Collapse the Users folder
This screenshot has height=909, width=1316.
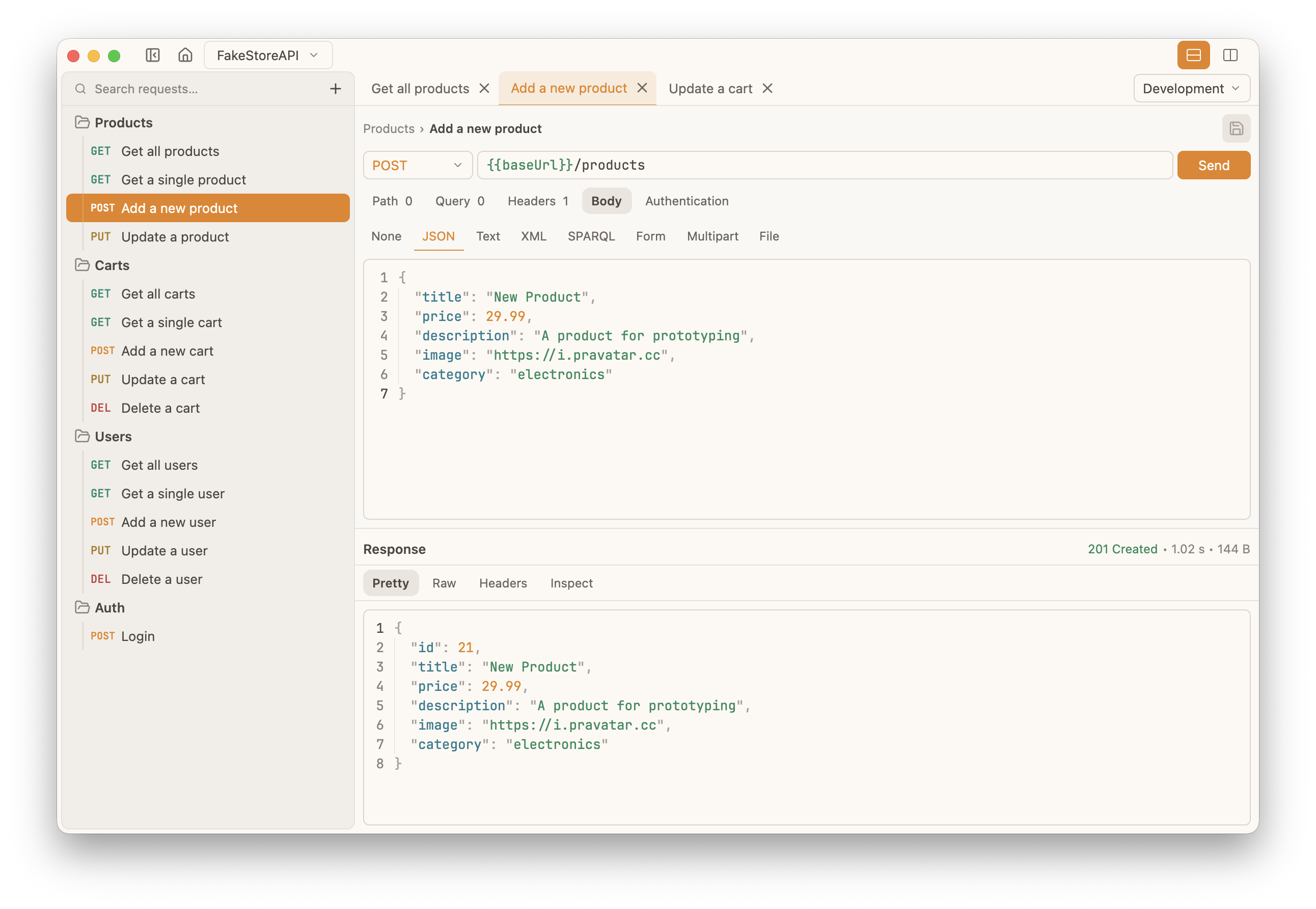(208, 436)
